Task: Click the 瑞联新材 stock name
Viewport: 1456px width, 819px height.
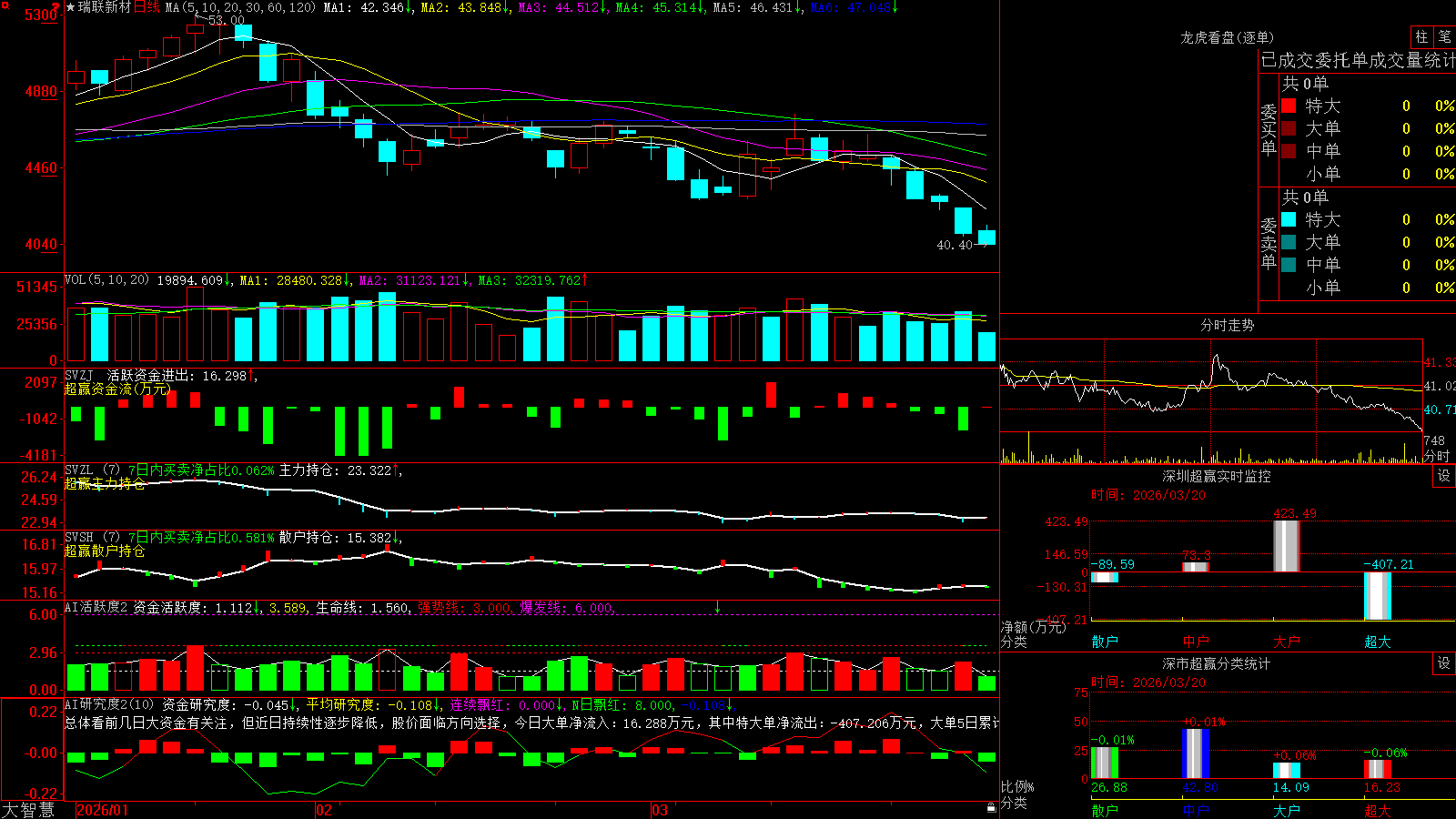Action: point(105,7)
